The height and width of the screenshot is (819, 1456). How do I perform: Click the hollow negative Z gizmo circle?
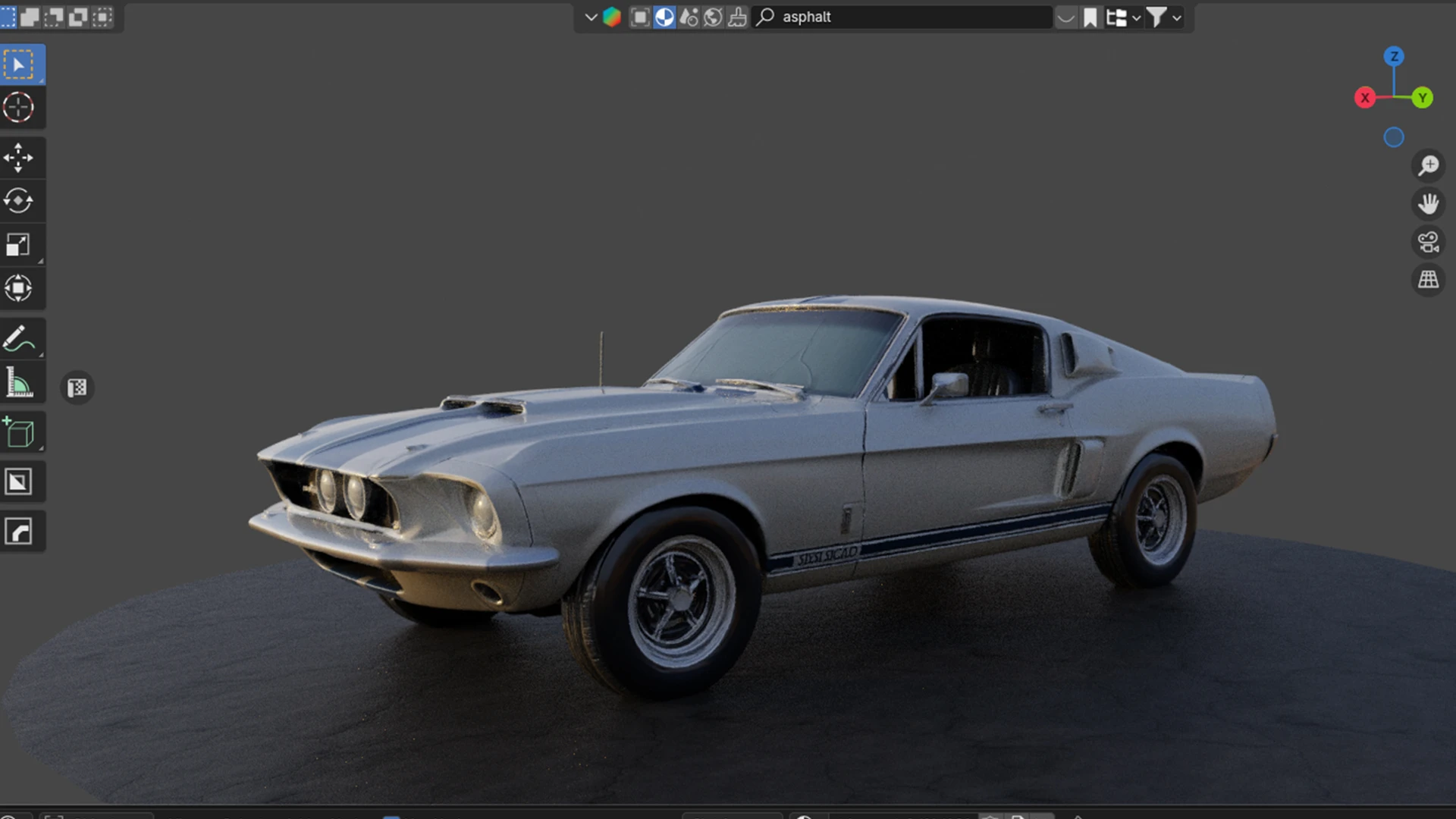tap(1394, 137)
